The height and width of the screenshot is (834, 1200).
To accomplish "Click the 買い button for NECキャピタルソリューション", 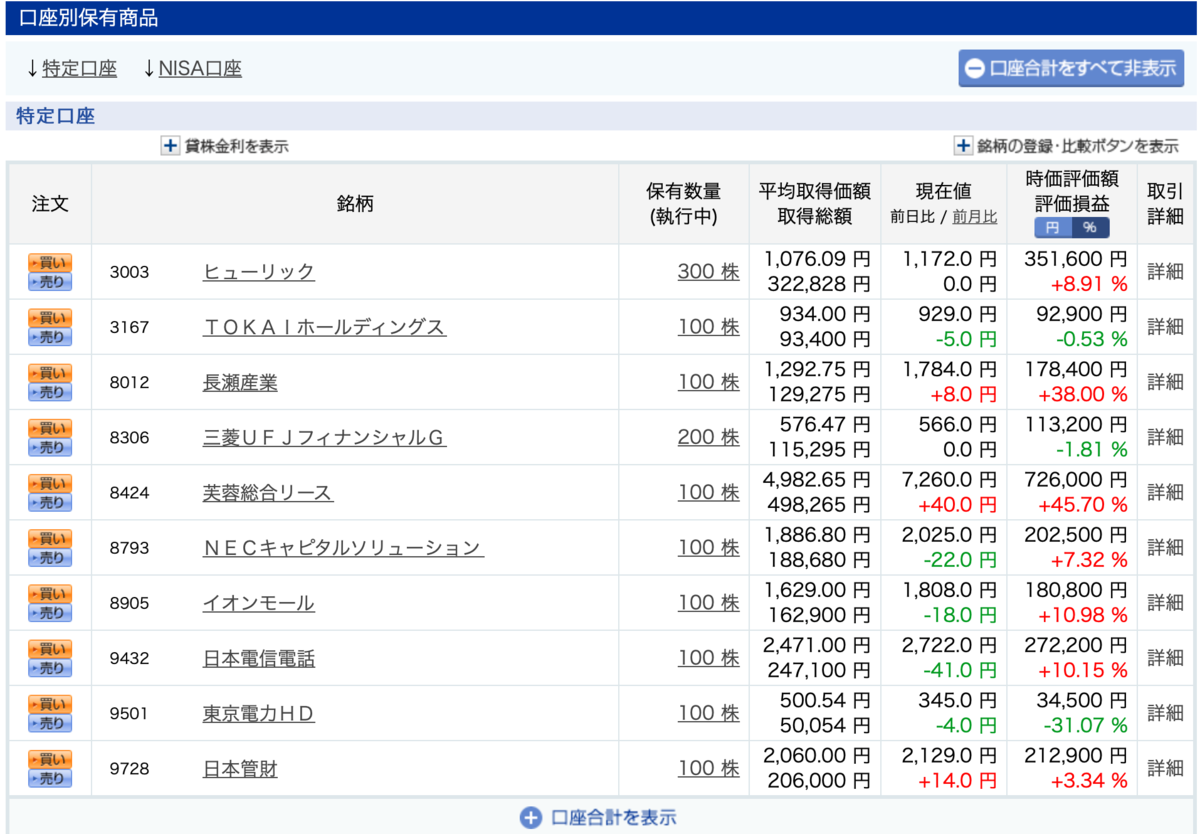I will (49, 538).
